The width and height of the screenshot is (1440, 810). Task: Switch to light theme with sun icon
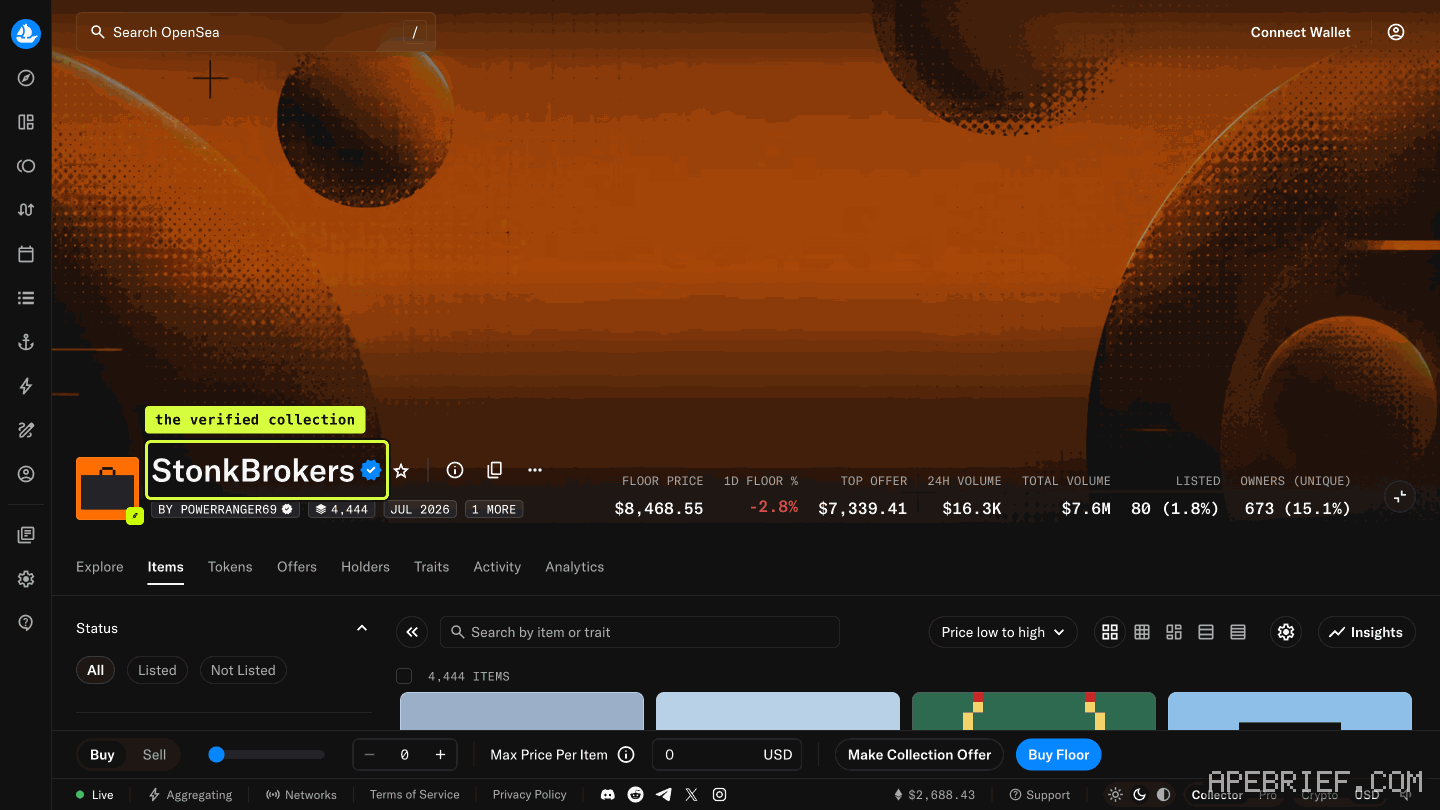click(x=1115, y=795)
